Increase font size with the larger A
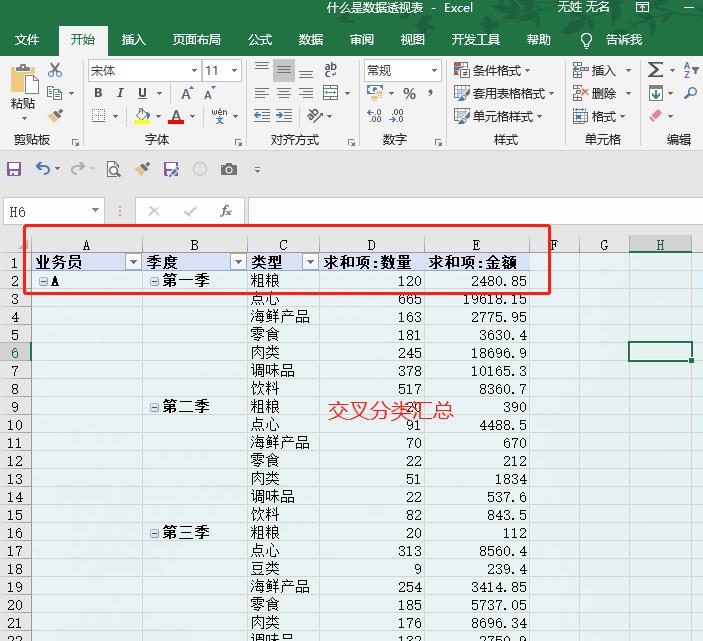Image resolution: width=703 pixels, height=641 pixels. point(187,93)
